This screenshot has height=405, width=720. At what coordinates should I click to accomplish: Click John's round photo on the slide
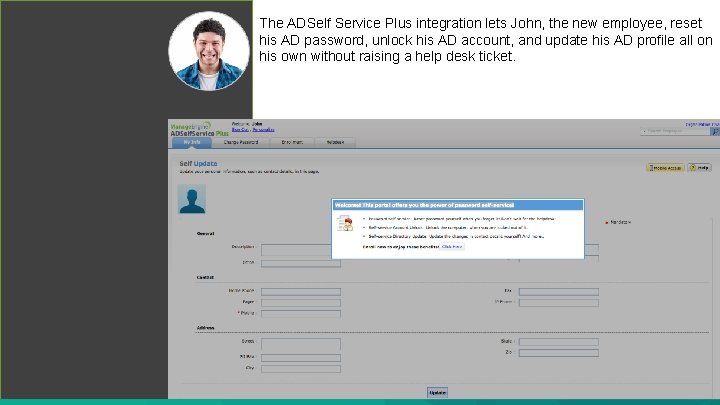click(209, 51)
